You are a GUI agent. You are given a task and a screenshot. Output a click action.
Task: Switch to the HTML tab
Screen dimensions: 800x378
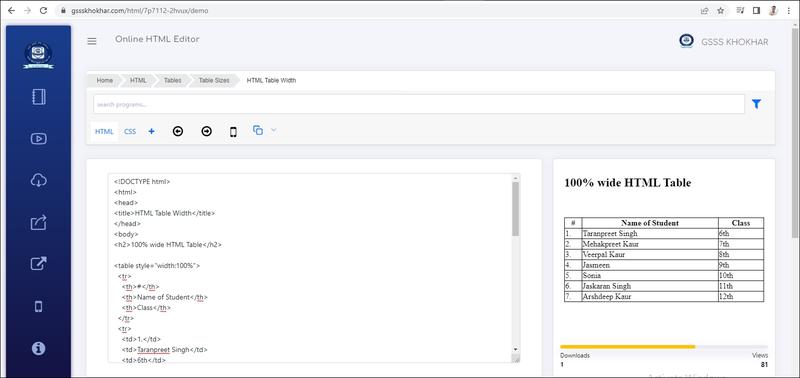[x=104, y=132]
